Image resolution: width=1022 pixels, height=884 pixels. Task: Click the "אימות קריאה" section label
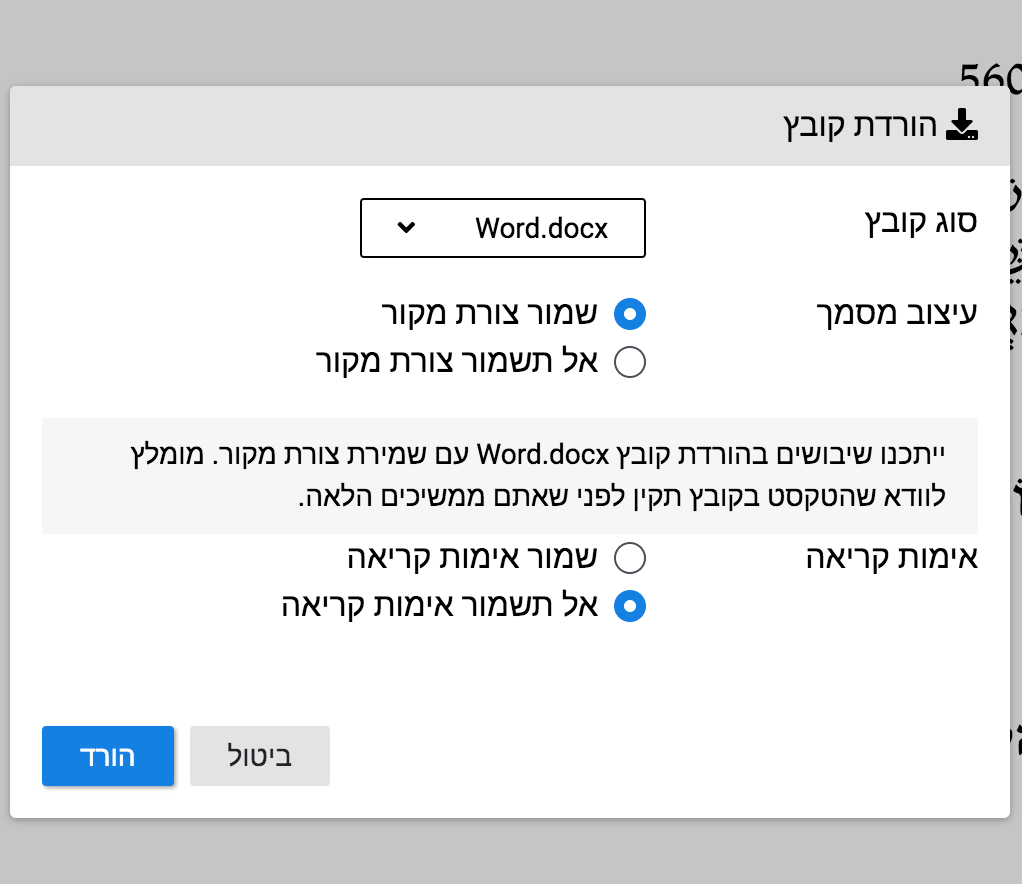[892, 558]
